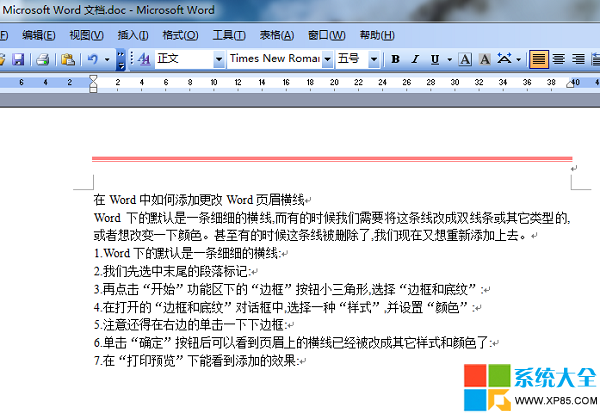Toggle align right
The image size is (600, 413).
[x=578, y=59]
